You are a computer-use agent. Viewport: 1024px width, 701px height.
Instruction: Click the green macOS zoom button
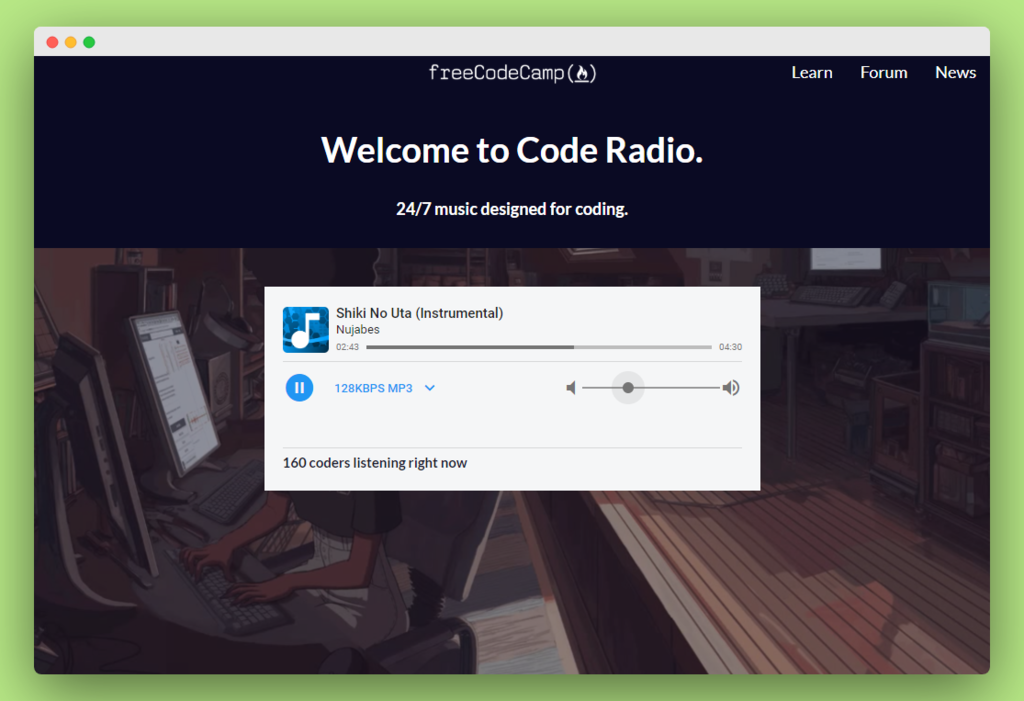pyautogui.click(x=89, y=42)
